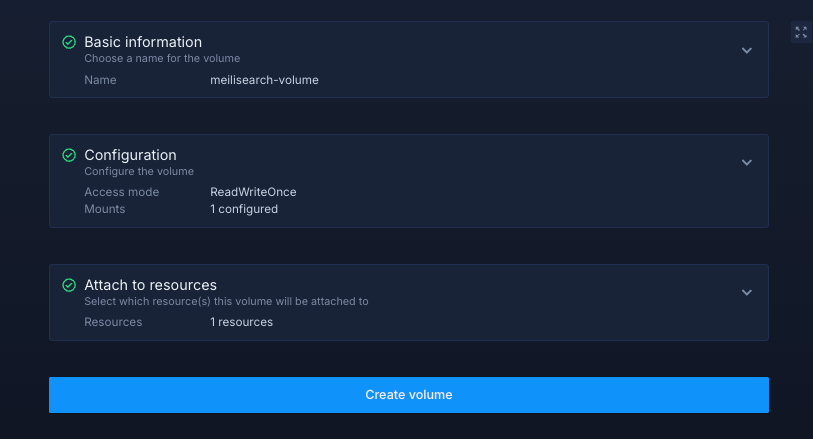Select the Configuration section heading
This screenshot has height=439, width=813.
pos(130,155)
